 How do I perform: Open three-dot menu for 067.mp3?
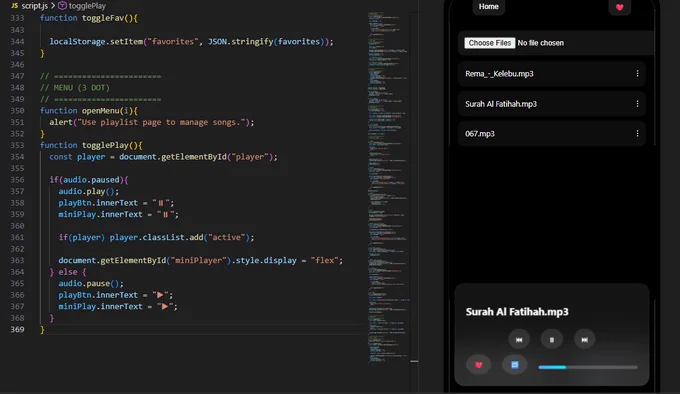(637, 134)
